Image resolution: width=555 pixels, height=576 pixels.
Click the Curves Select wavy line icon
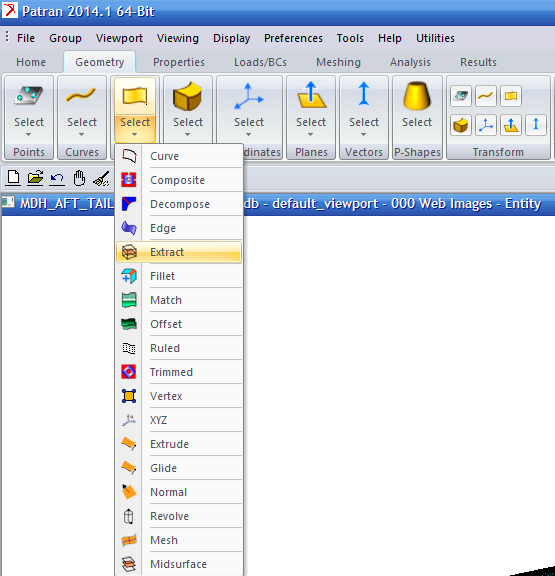pos(81,95)
